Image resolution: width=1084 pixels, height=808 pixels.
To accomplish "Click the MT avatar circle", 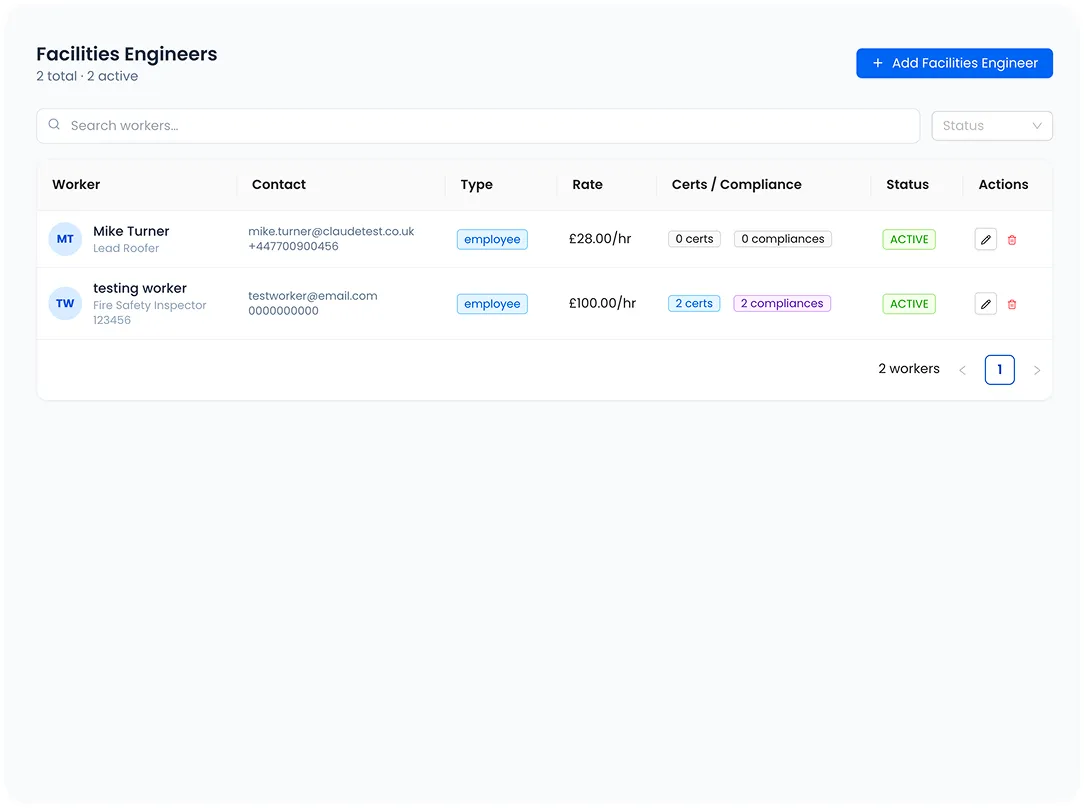I will tap(65, 239).
